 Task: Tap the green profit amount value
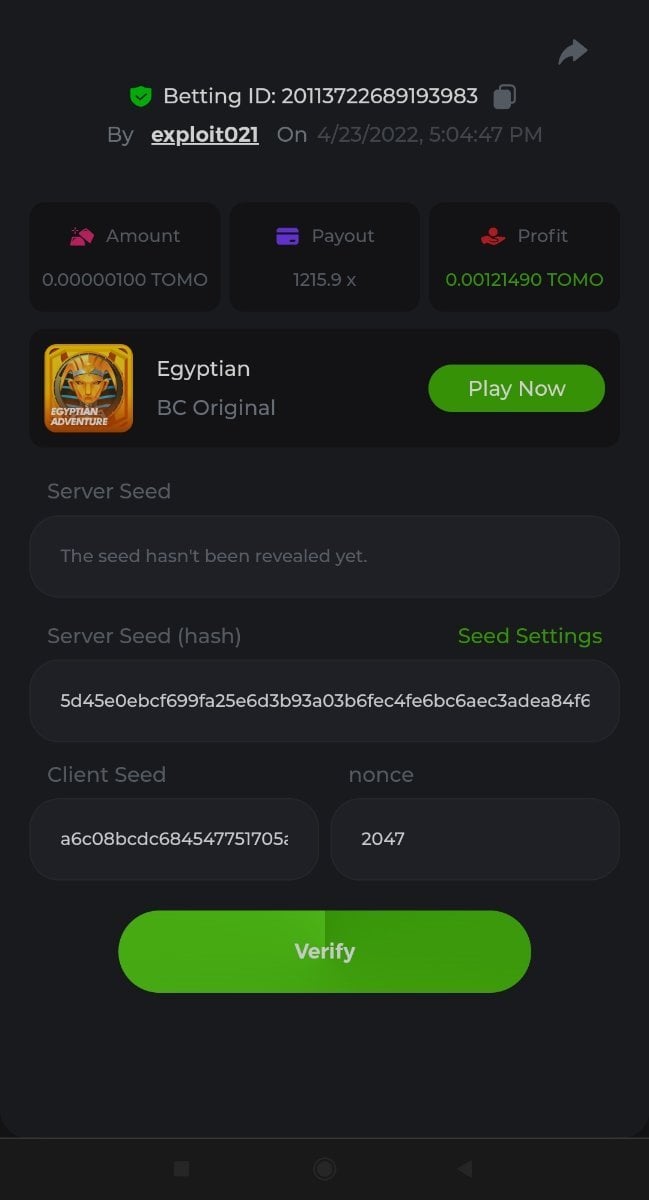[524, 280]
